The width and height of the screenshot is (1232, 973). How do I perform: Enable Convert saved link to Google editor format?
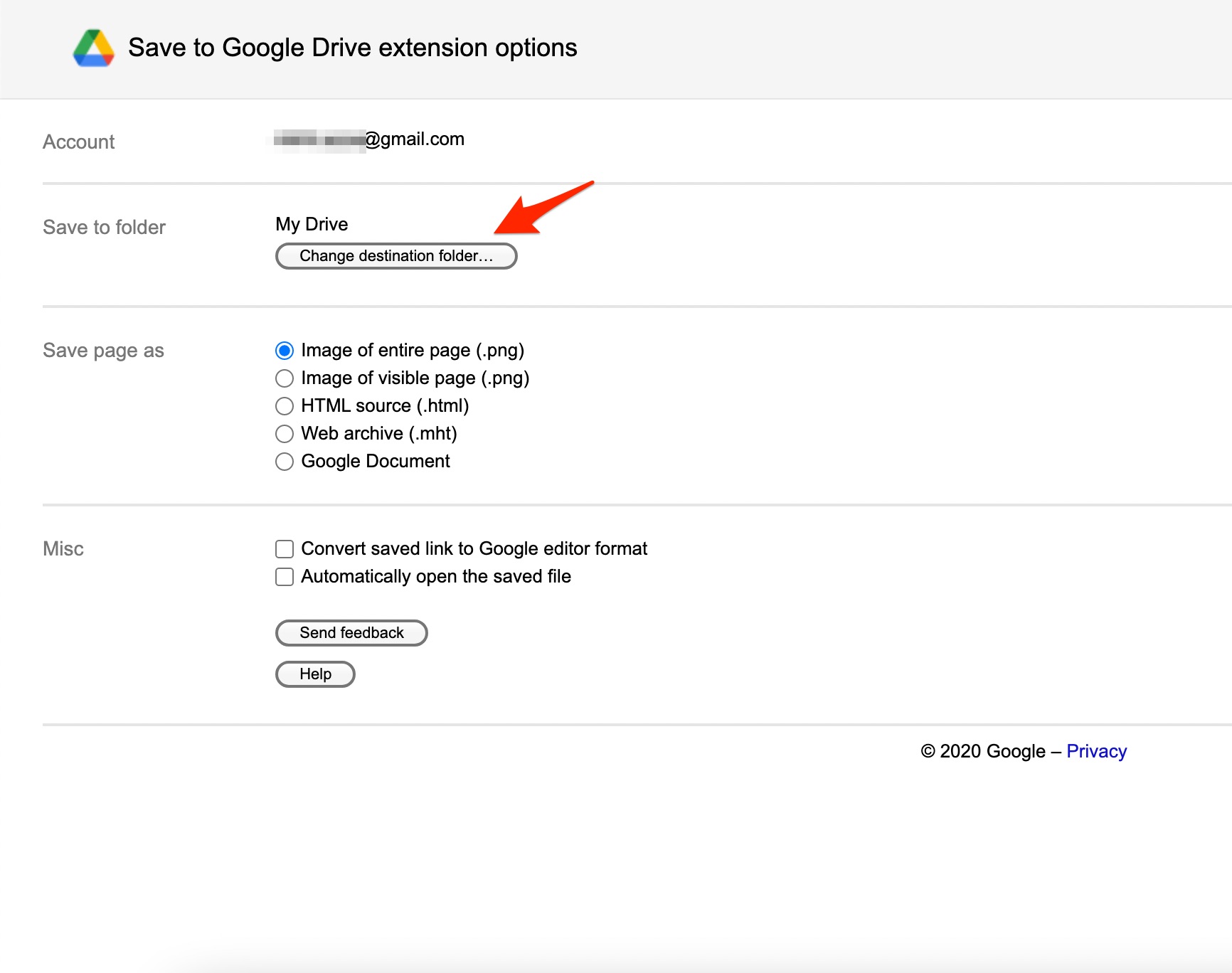(285, 549)
